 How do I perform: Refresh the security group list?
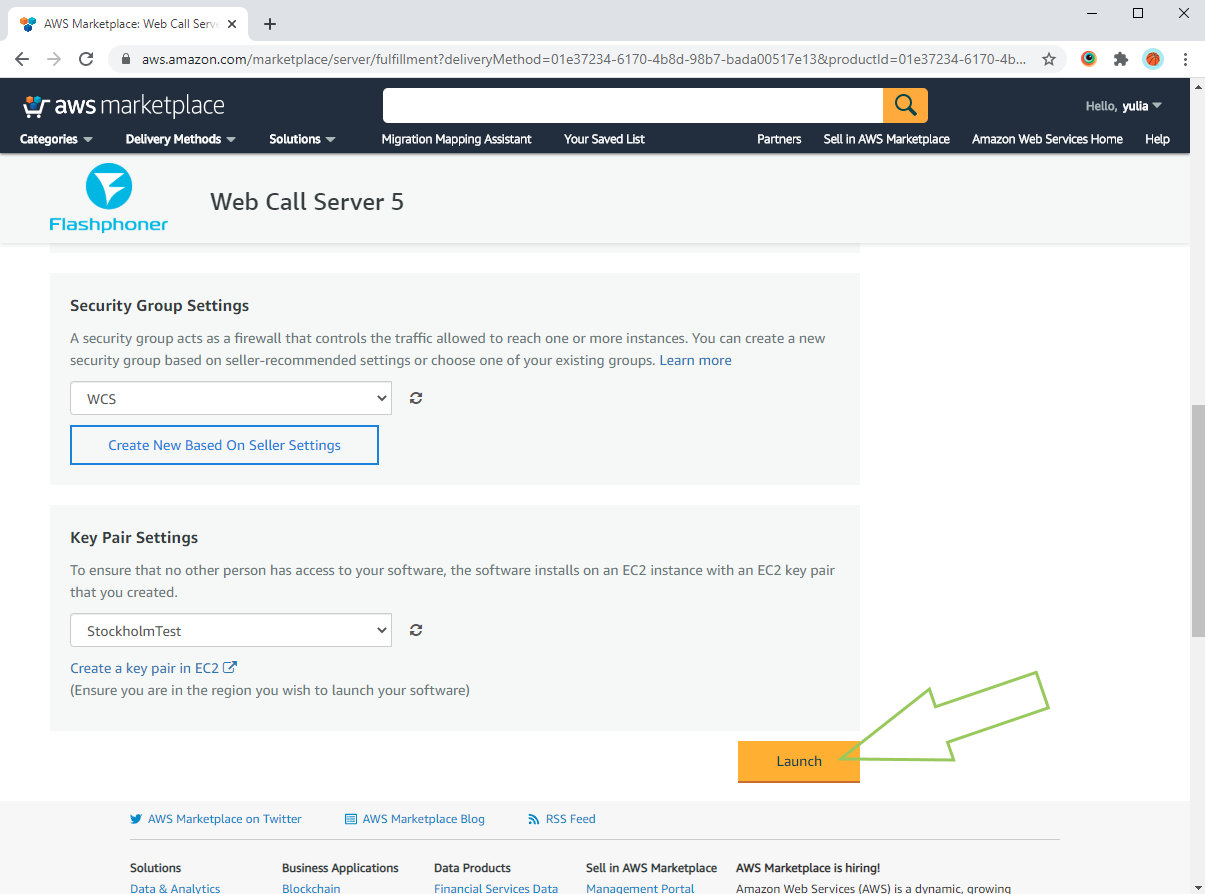click(x=416, y=398)
